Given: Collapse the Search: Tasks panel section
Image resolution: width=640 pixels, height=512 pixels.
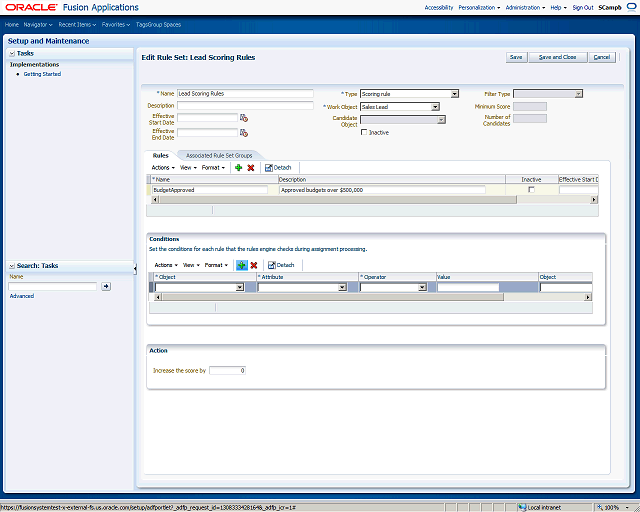Looking at the screenshot, I should [x=12, y=266].
